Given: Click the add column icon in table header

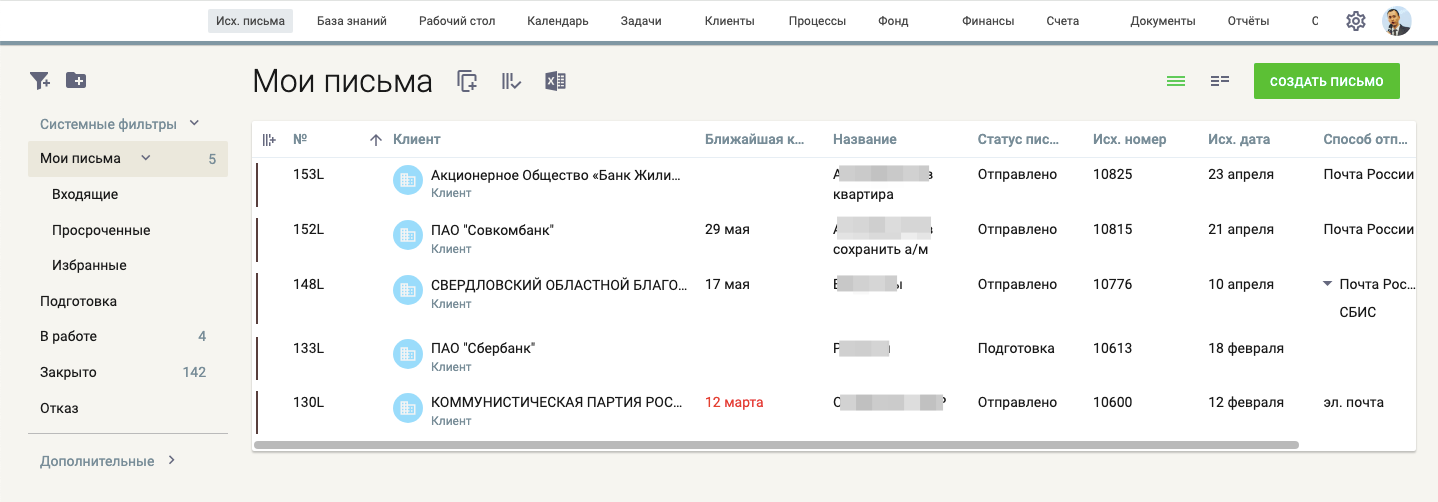Looking at the screenshot, I should click(x=269, y=140).
